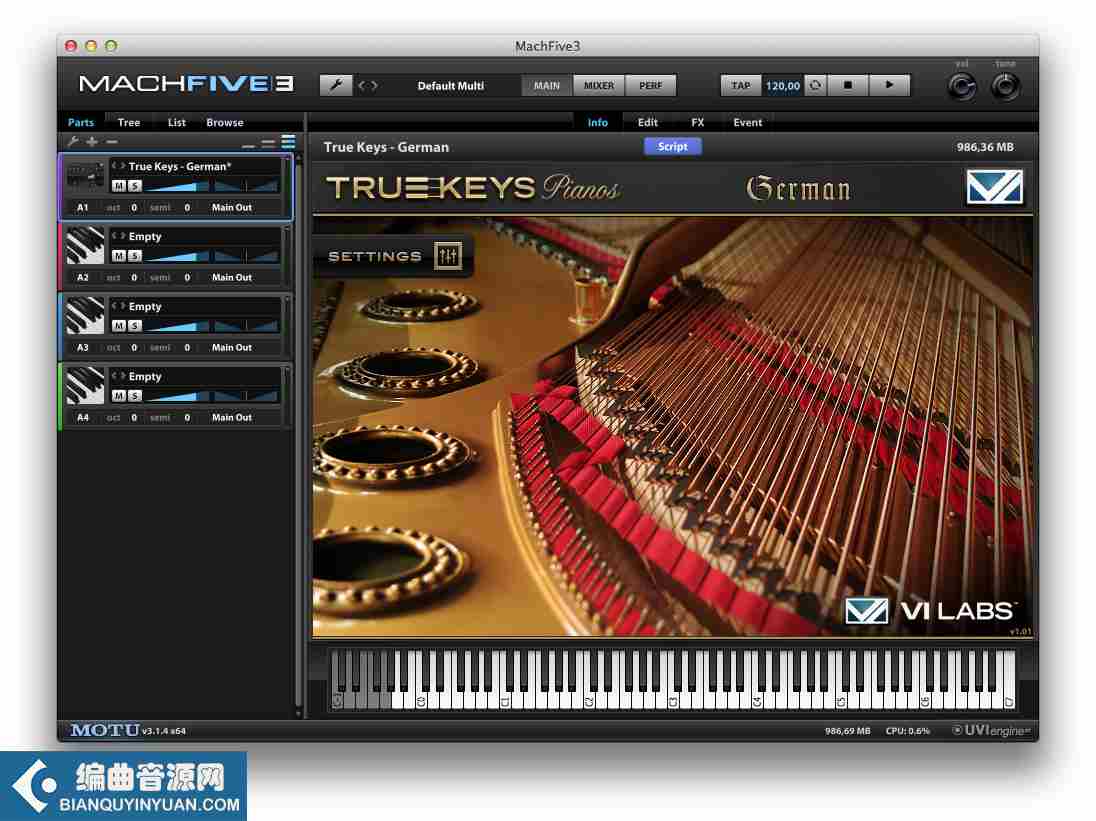Click the Default Multi name
Image resolution: width=1096 pixels, height=821 pixels.
451,85
